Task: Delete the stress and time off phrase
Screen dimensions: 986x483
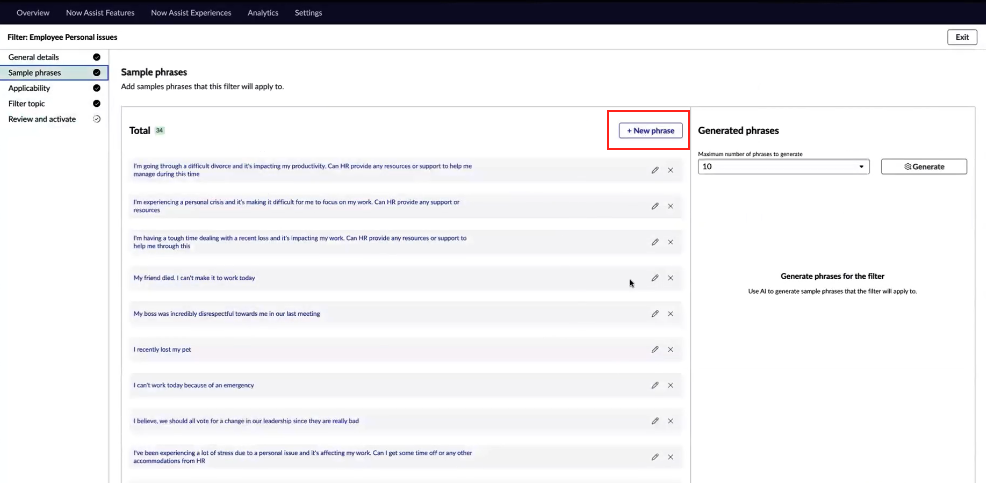Action: pos(670,457)
